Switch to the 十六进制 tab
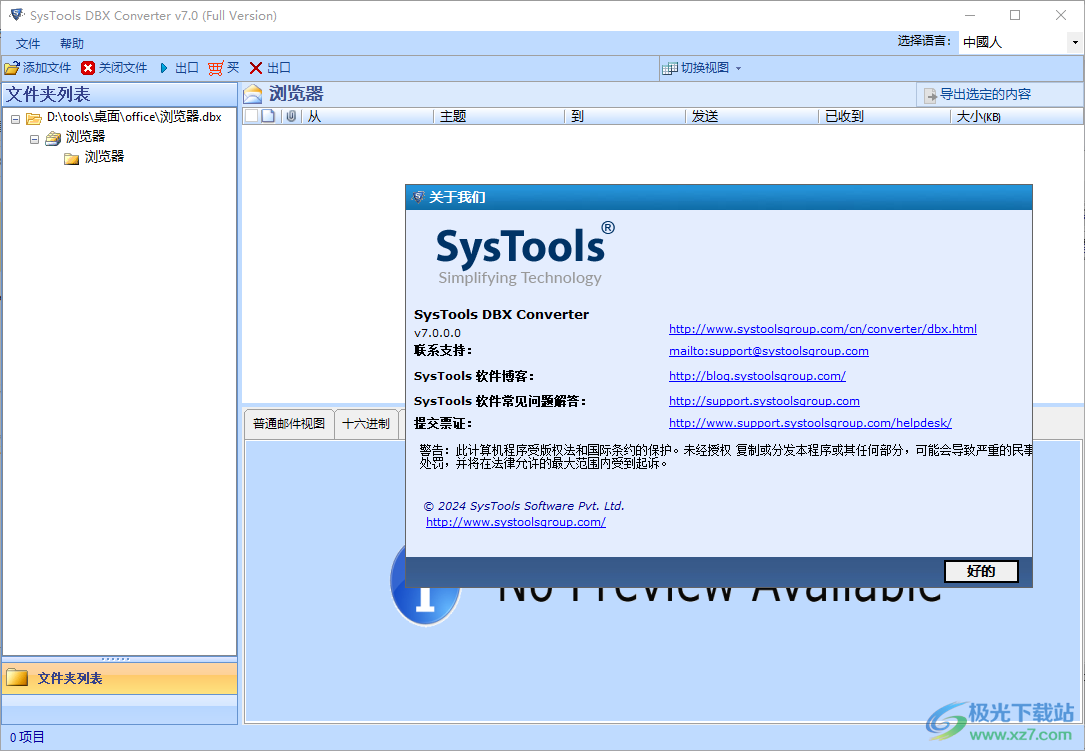Screen dimensions: 1085x751 (367, 423)
